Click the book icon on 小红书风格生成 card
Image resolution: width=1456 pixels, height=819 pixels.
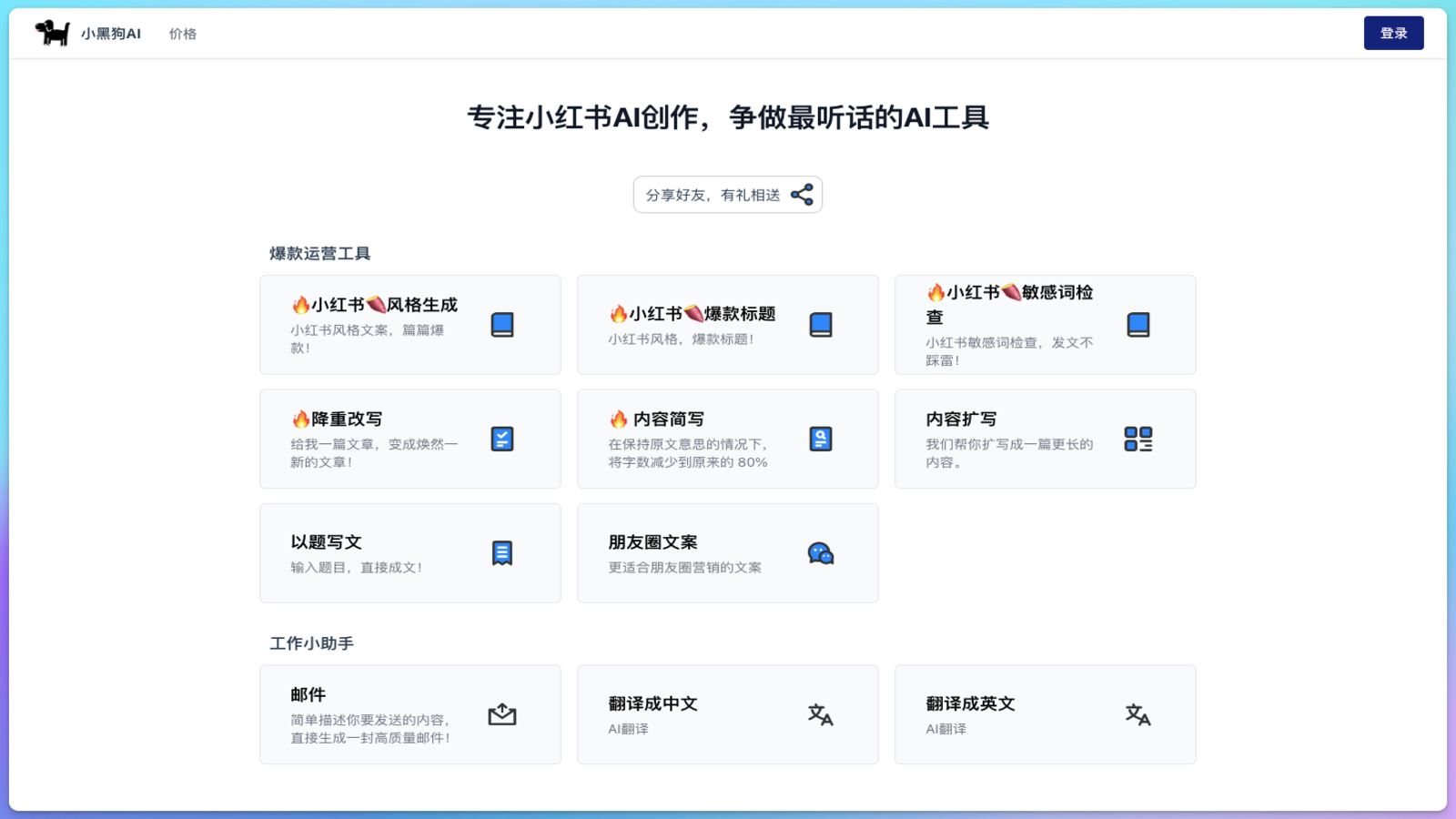(502, 325)
